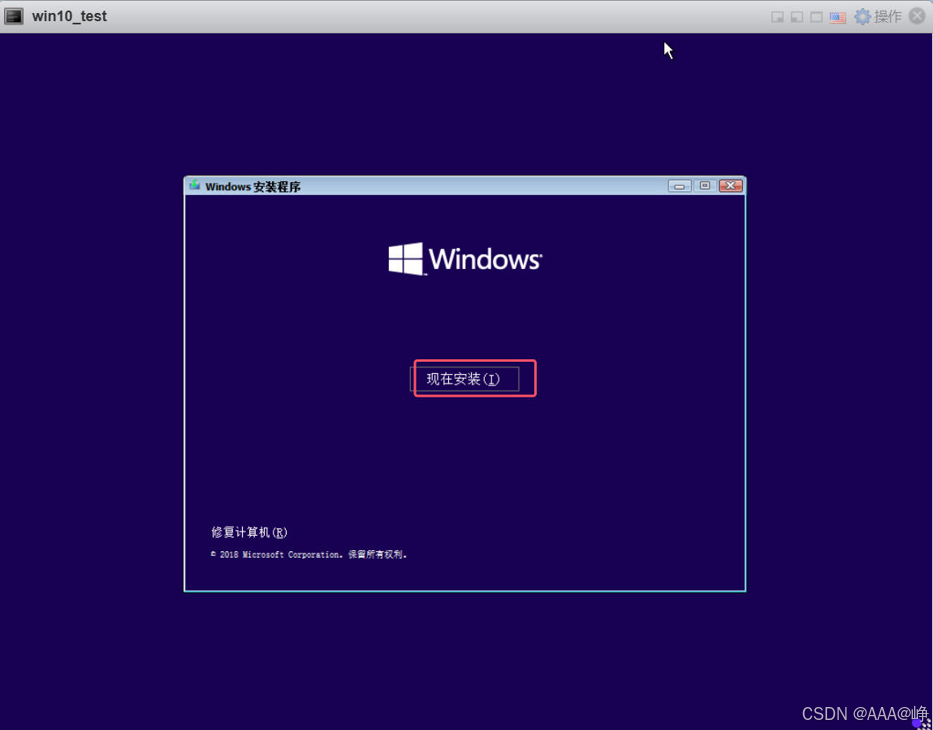Open the 操作 actions menu
Viewport: 933px width, 730px height.
pyautogui.click(x=888, y=17)
